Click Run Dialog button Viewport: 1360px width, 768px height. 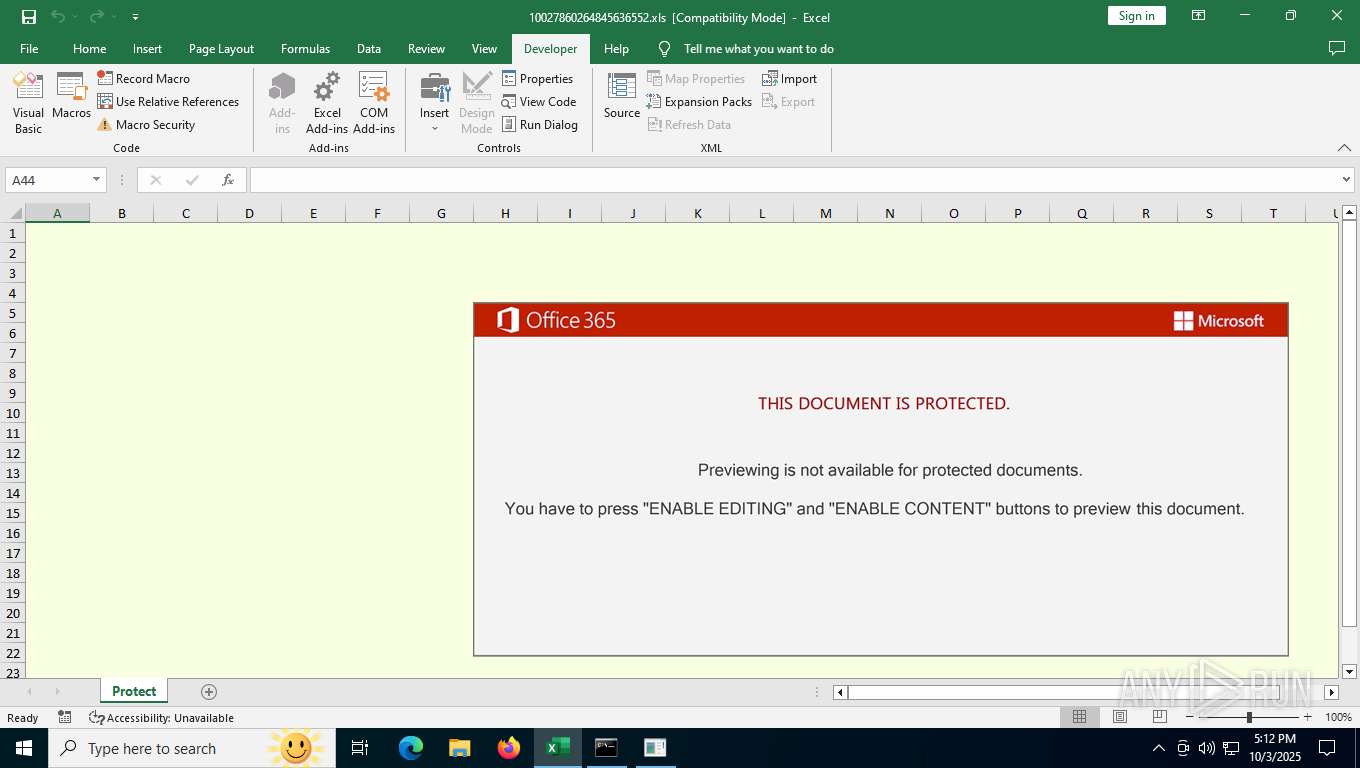[x=540, y=124]
